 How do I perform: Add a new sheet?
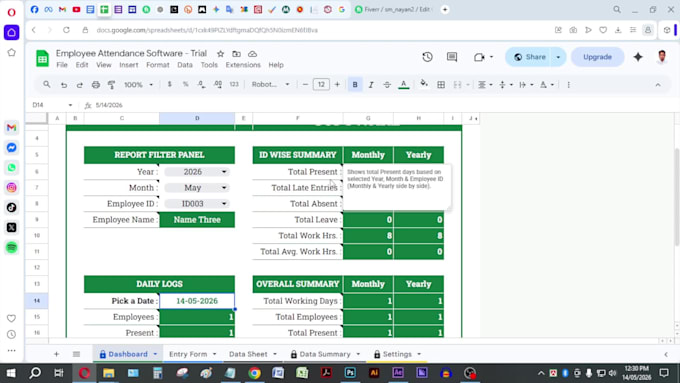56,354
